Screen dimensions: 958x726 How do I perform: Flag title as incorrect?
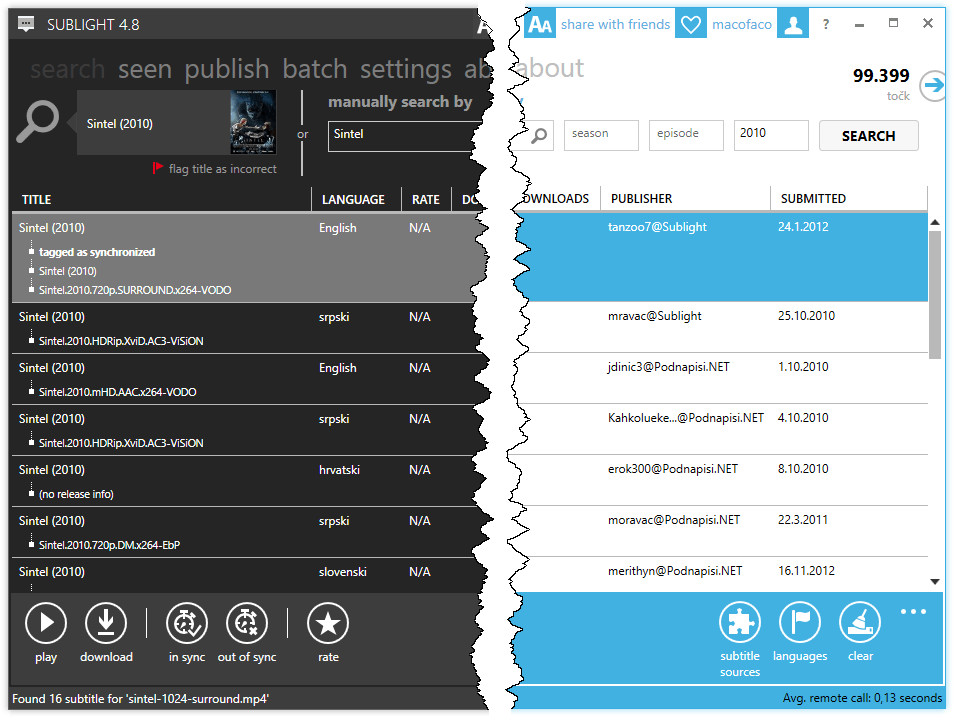214,169
